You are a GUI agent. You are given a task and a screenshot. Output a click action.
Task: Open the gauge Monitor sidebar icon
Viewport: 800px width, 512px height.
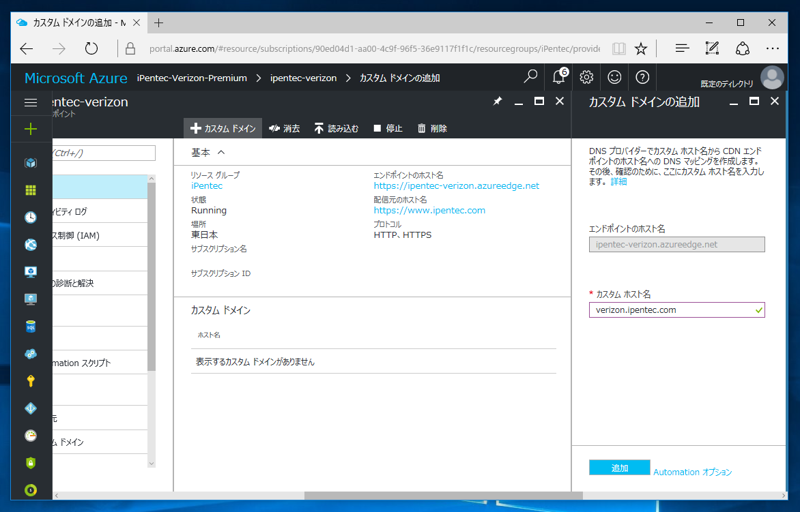(31, 436)
